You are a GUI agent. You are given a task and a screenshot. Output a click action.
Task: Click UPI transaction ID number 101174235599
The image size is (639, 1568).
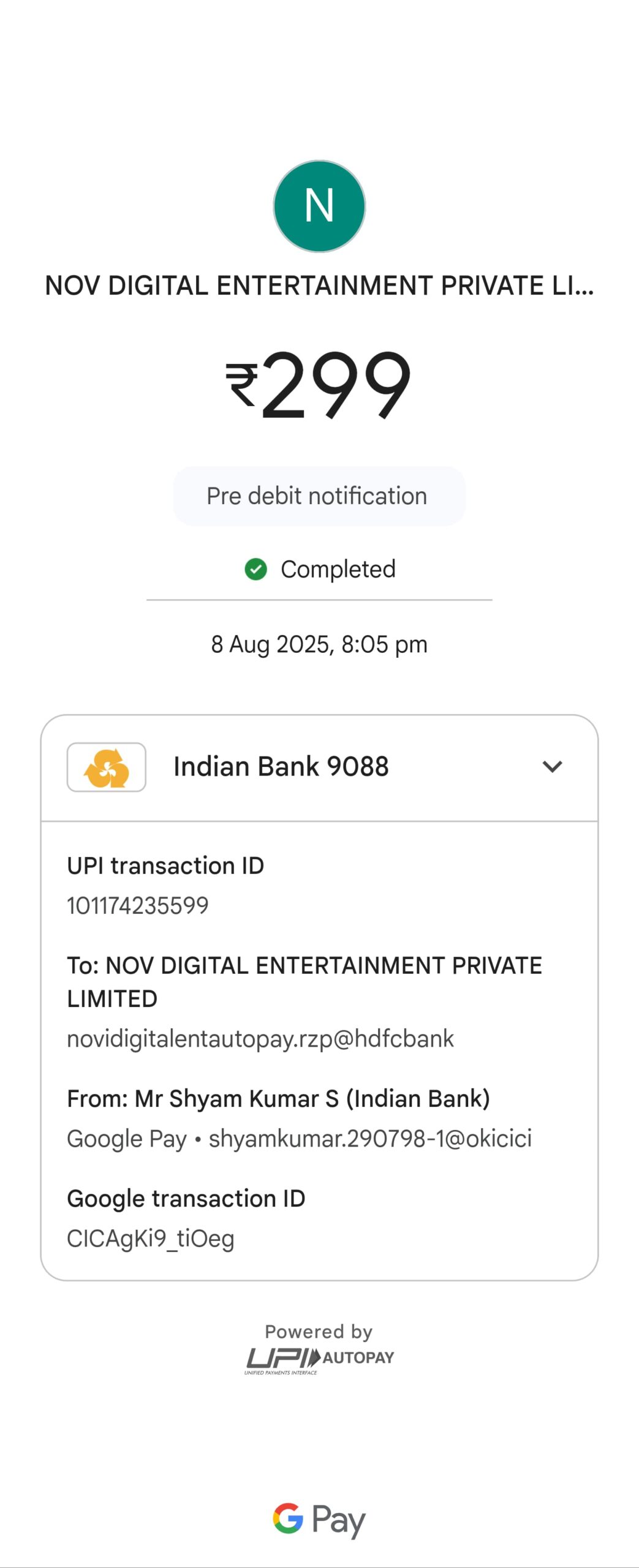138,905
